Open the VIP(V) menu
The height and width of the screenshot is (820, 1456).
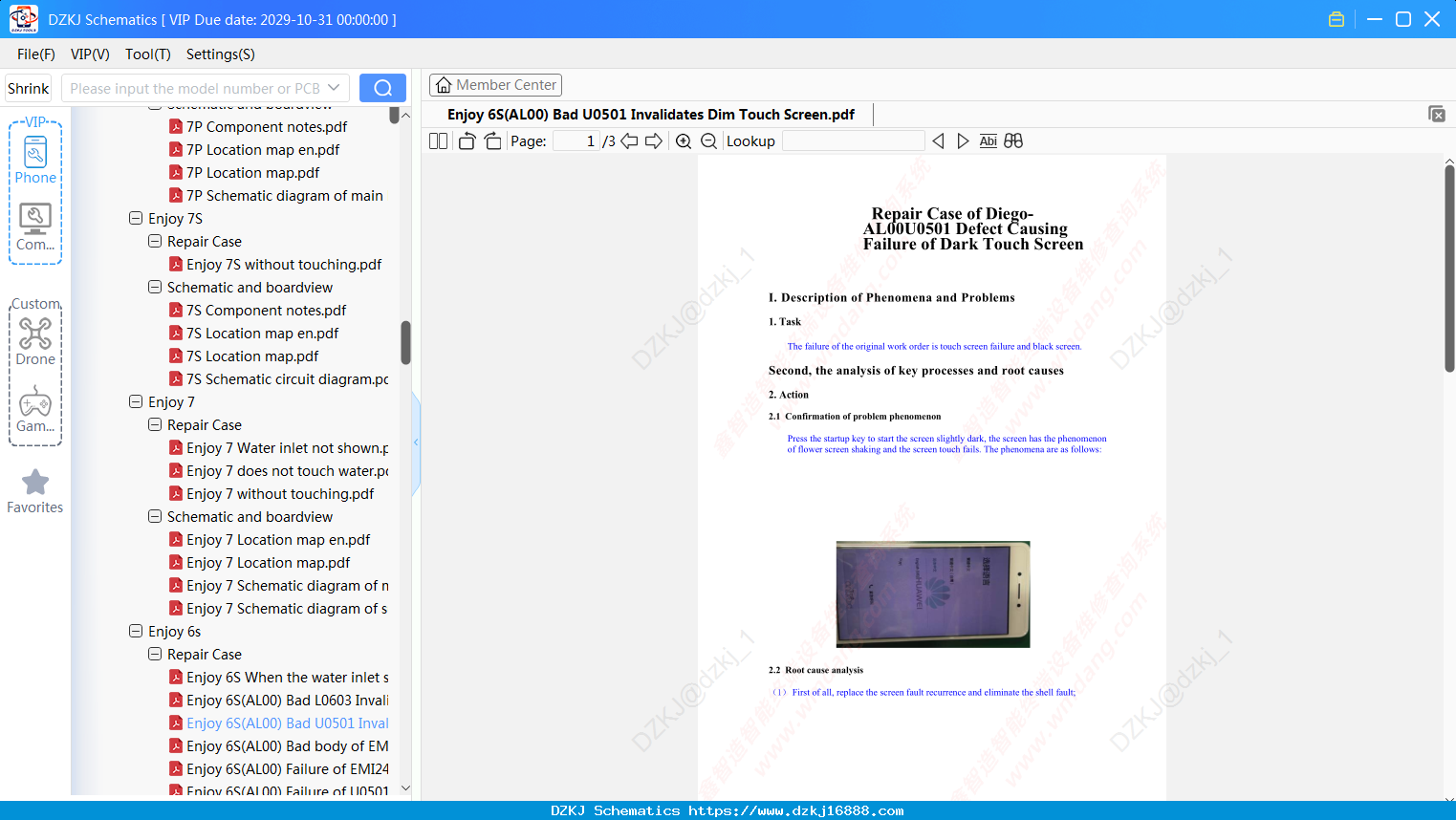90,54
